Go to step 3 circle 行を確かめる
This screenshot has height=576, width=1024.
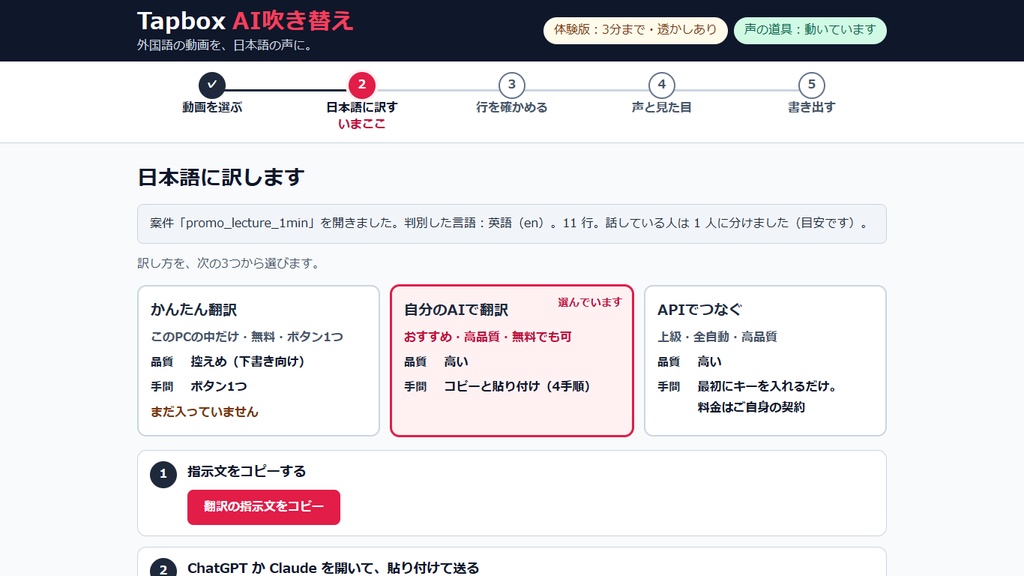tap(511, 85)
